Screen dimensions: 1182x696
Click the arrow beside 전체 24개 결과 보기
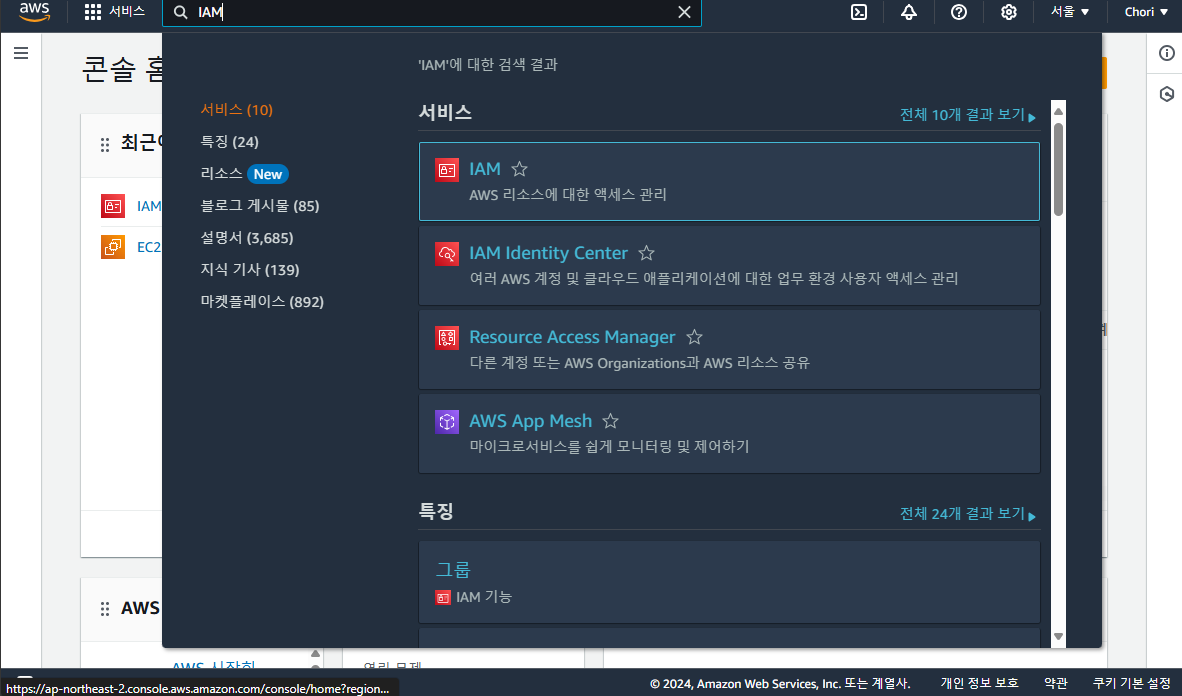point(1032,517)
